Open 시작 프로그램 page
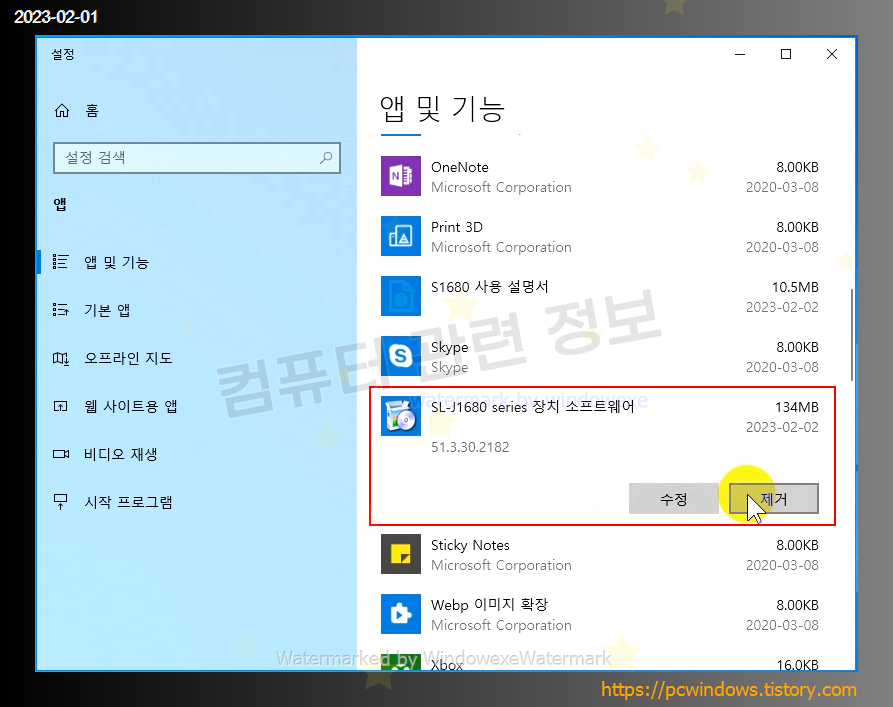This screenshot has height=707, width=893. [128, 502]
